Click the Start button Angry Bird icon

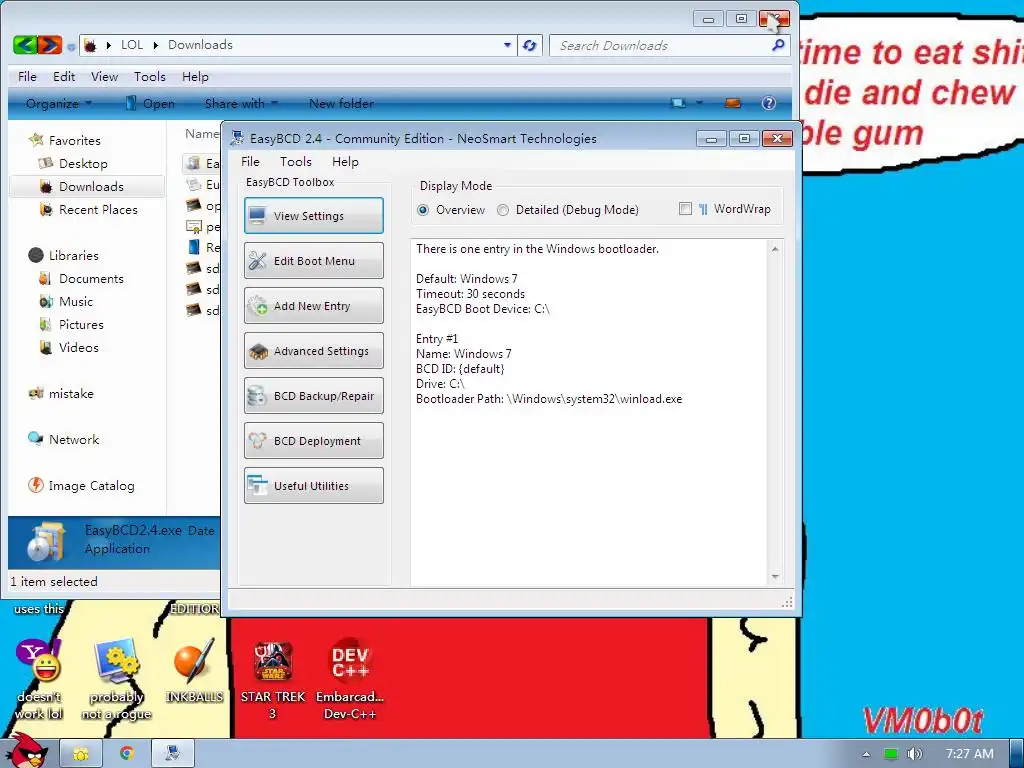point(27,752)
